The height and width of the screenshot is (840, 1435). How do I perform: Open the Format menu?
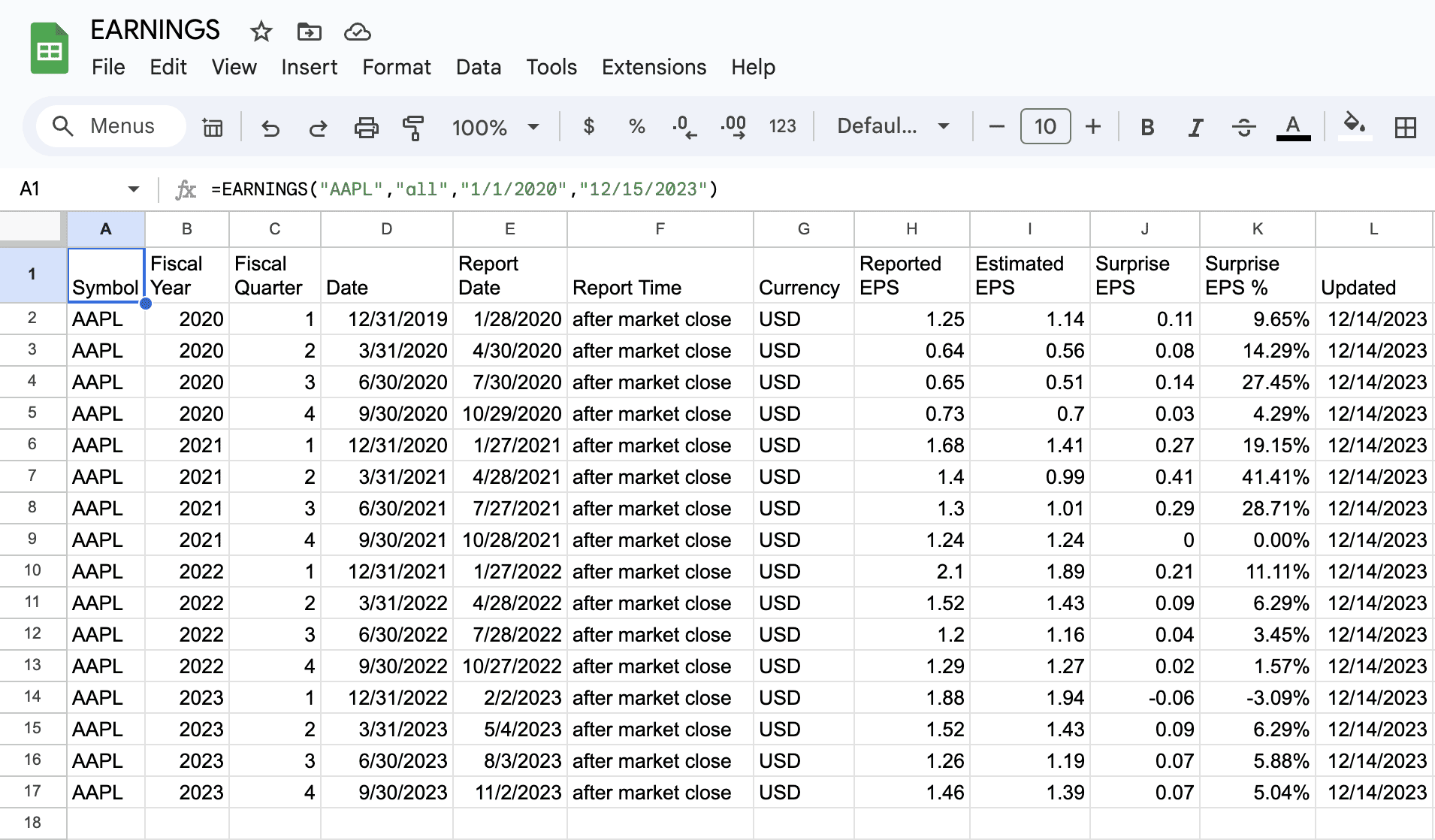coord(396,67)
